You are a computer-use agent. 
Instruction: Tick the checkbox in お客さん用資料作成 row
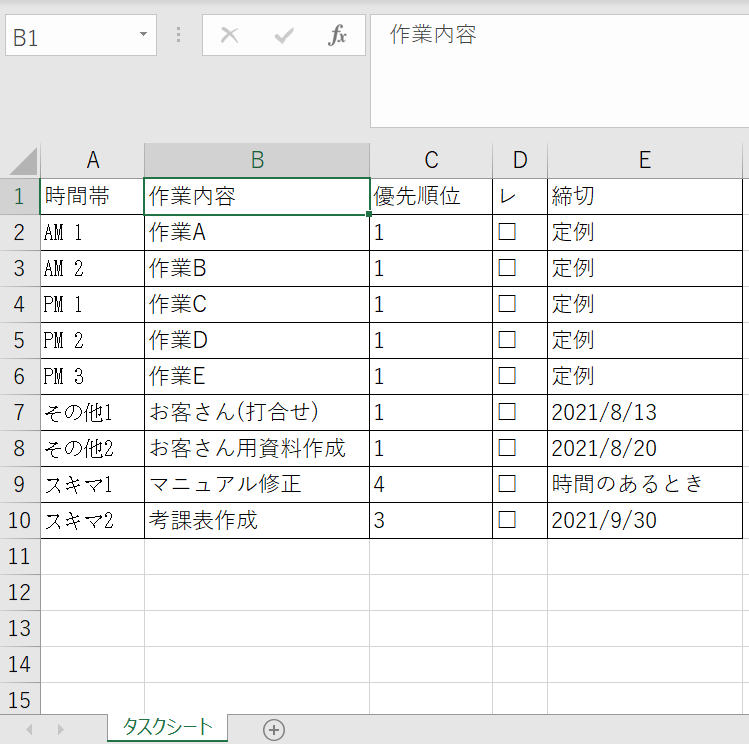point(507,448)
